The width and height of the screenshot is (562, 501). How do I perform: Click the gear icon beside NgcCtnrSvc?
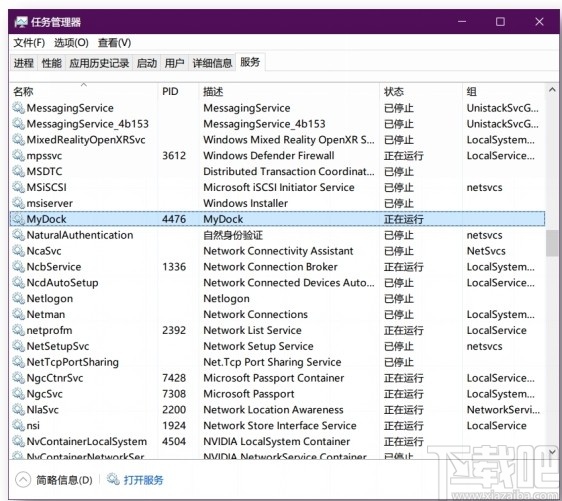point(18,378)
